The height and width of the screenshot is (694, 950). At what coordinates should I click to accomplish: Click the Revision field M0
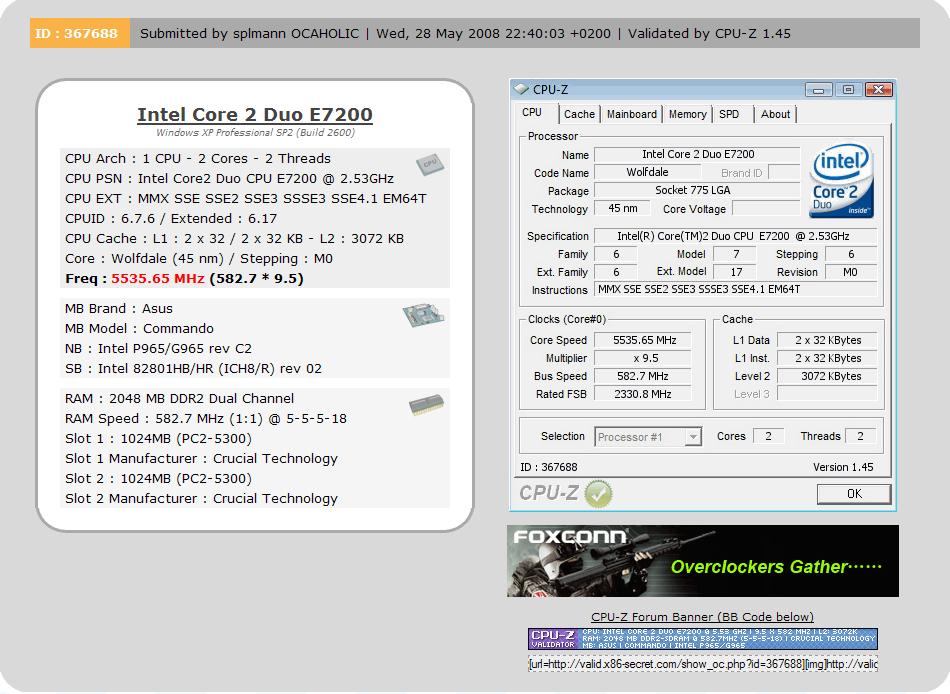coord(851,272)
